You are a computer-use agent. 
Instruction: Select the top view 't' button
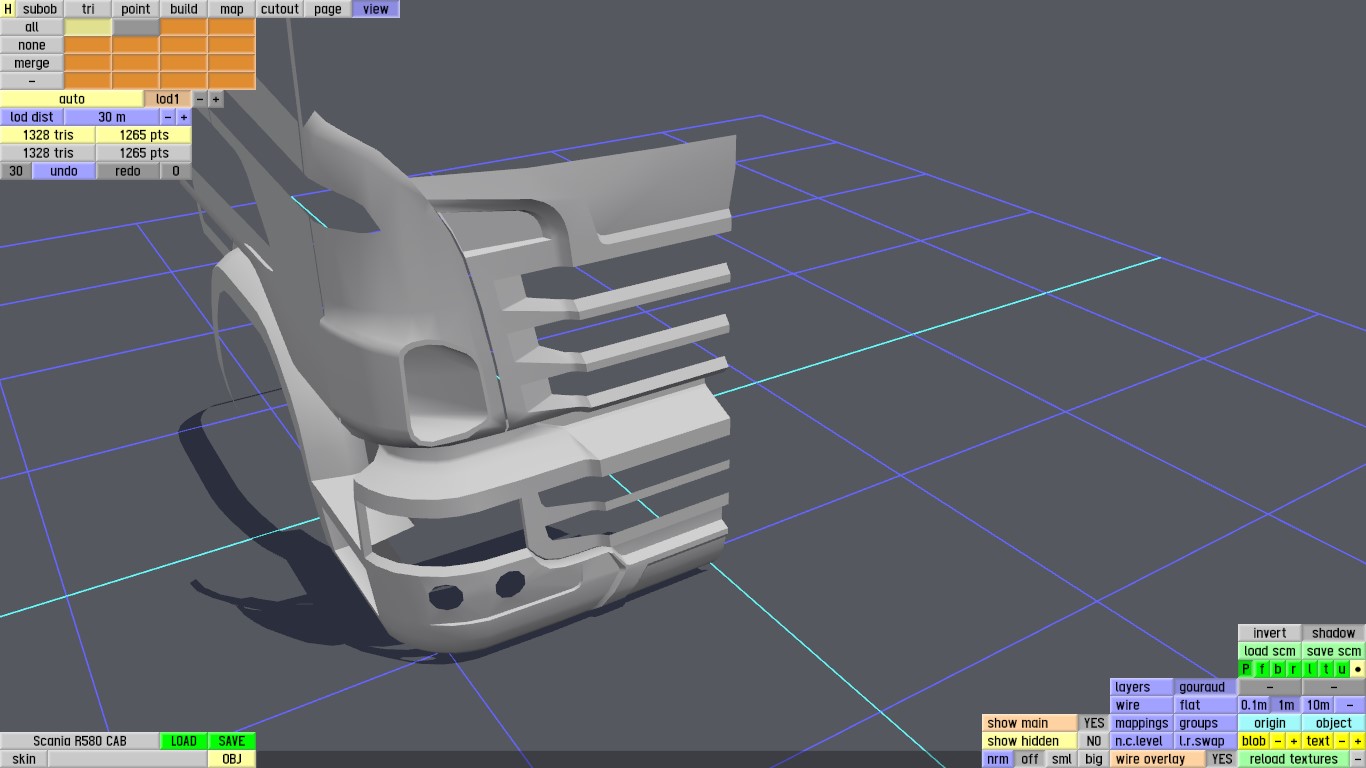point(1326,669)
